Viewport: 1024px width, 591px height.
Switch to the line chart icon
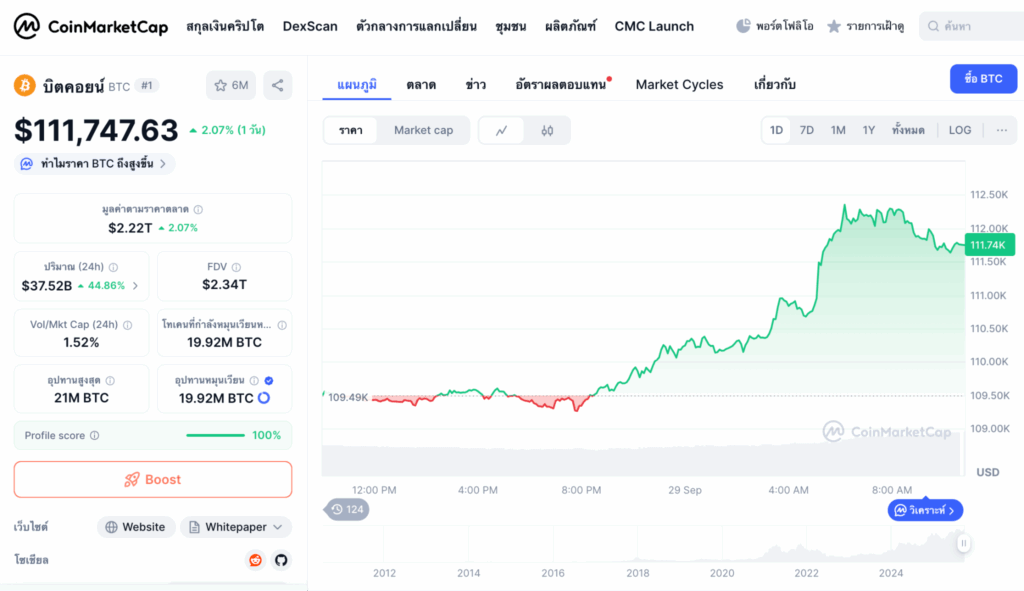[501, 130]
